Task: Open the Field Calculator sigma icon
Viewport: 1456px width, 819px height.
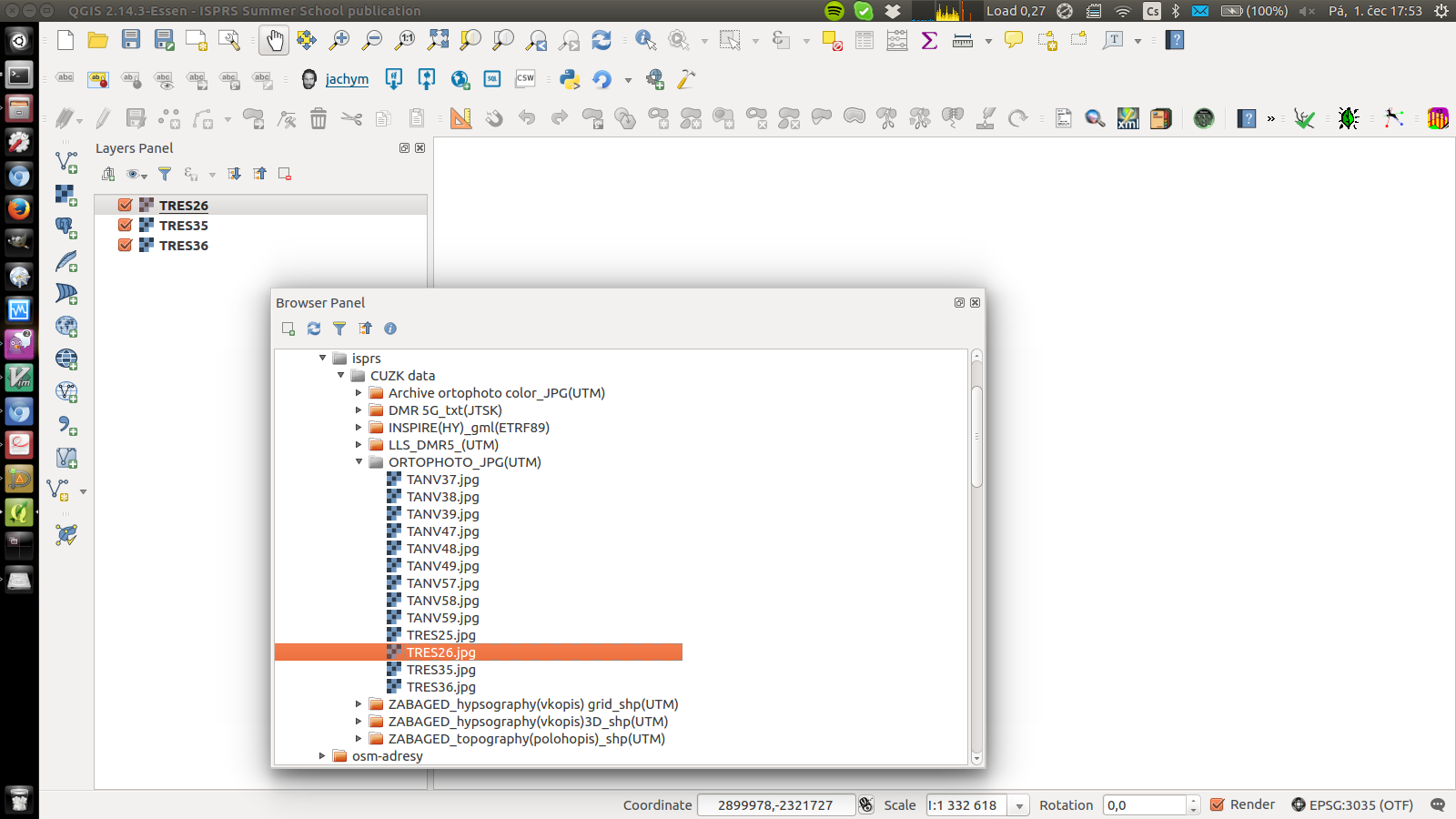Action: coord(929,40)
